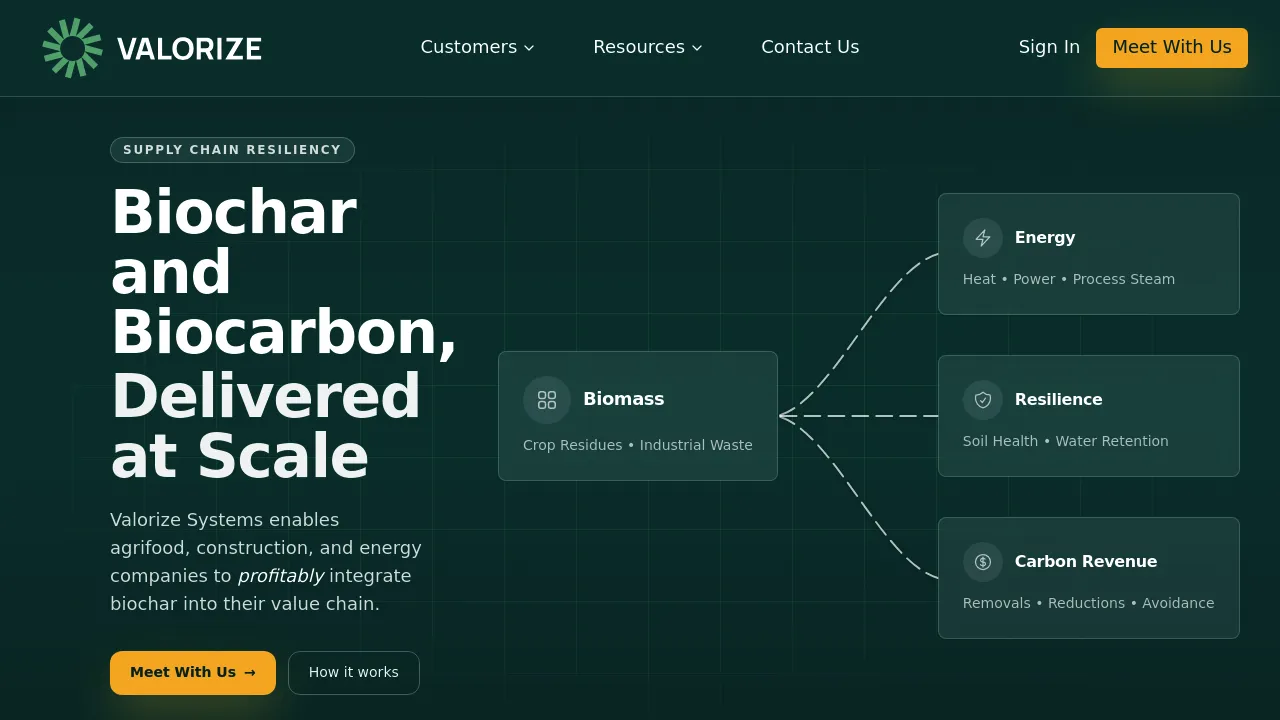
Task: Click the hero Meet With Us arrow button
Action: pyautogui.click(x=193, y=673)
